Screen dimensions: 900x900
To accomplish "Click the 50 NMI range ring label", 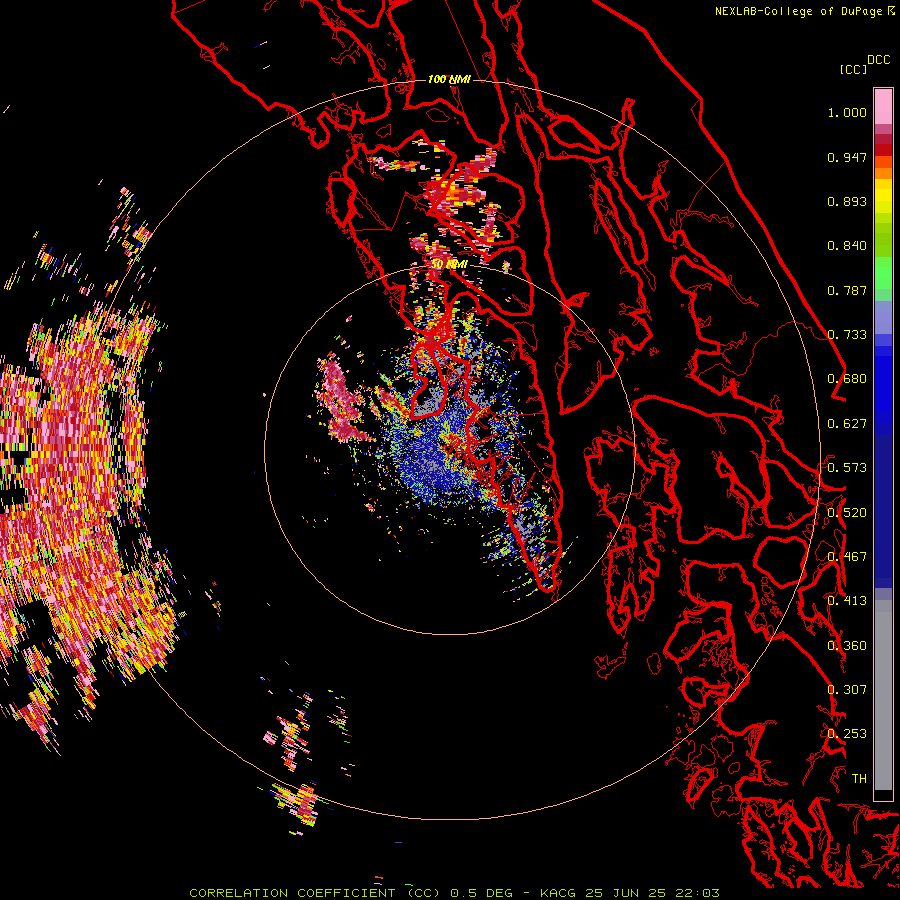I will (449, 264).
